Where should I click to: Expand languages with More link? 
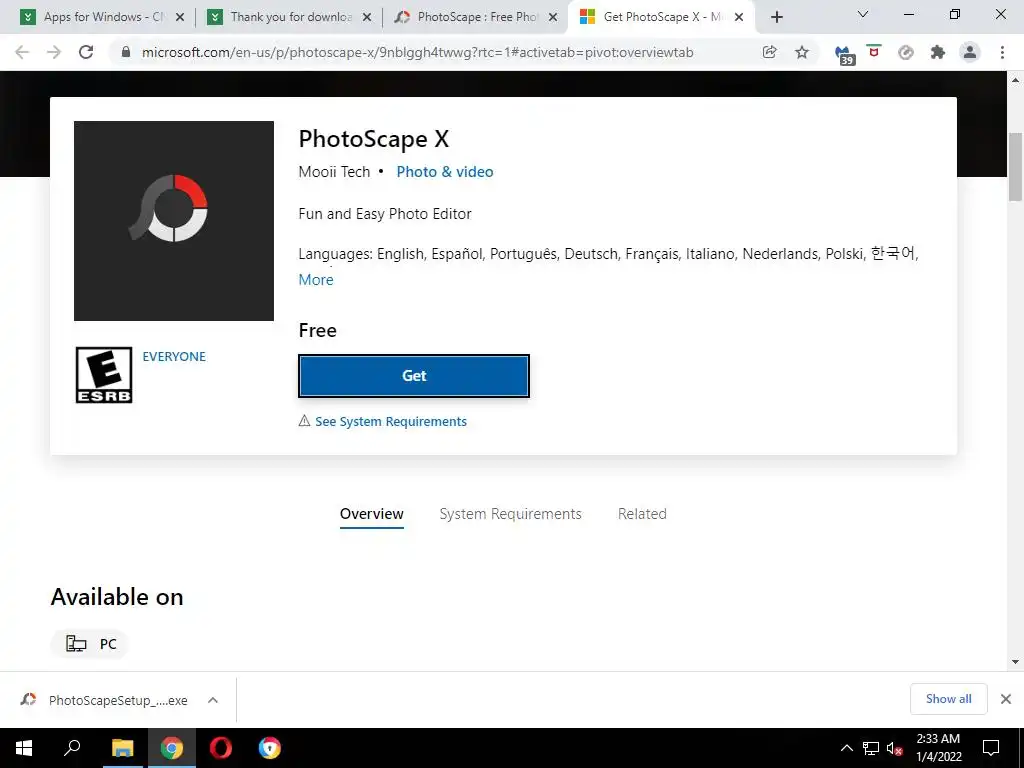(316, 280)
